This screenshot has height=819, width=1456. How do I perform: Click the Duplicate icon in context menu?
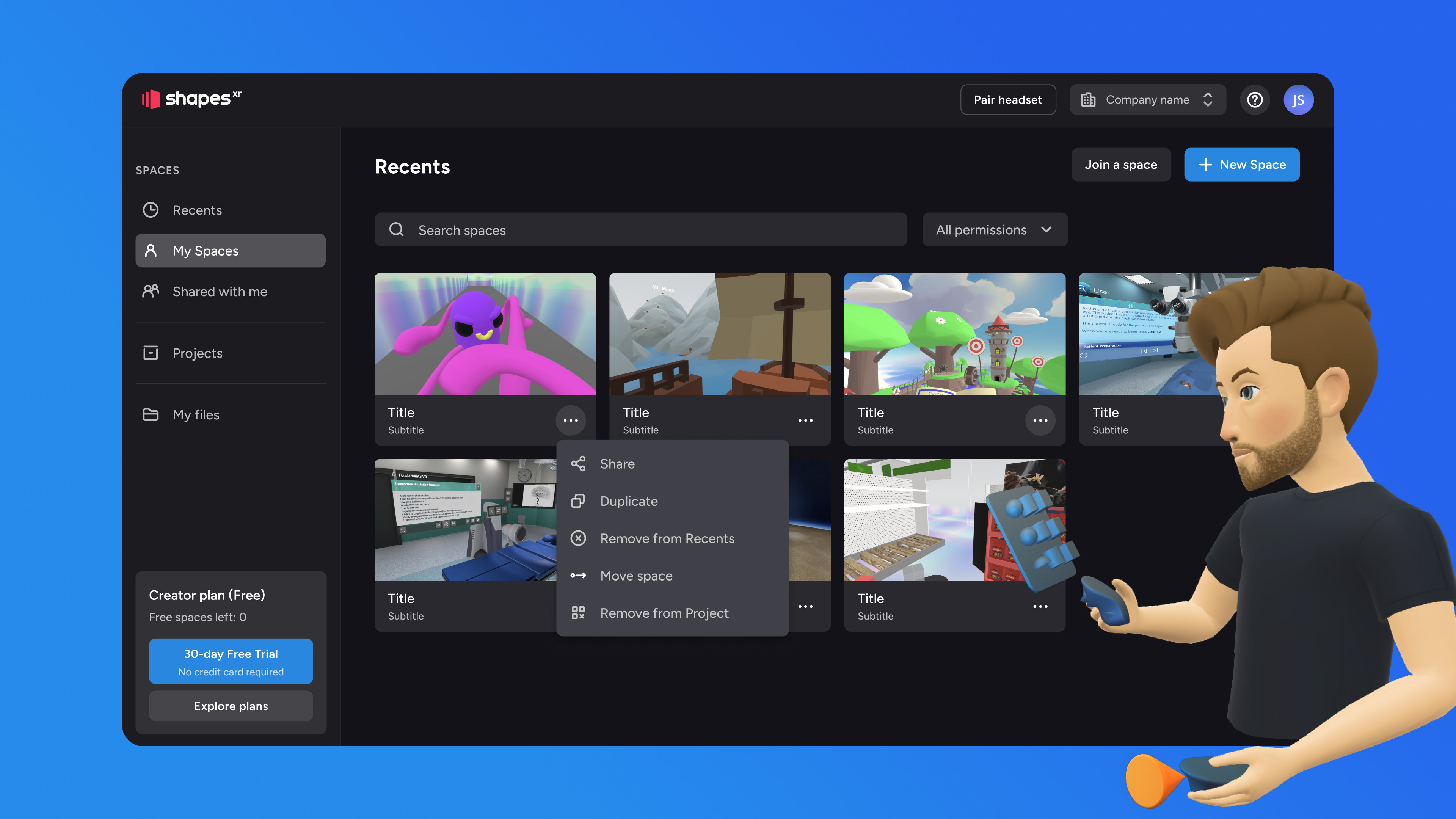pyautogui.click(x=577, y=501)
